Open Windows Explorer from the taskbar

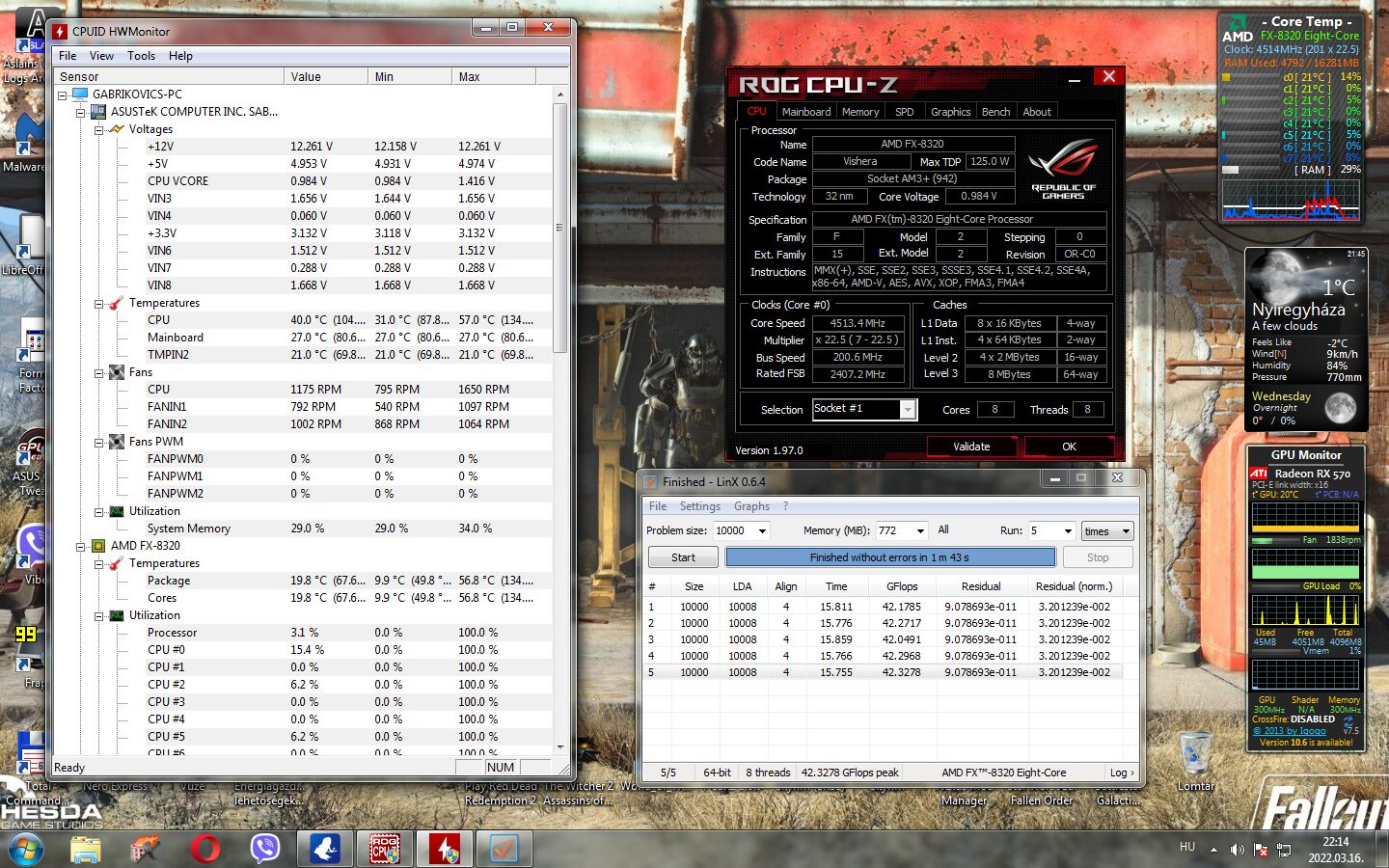tap(86, 849)
